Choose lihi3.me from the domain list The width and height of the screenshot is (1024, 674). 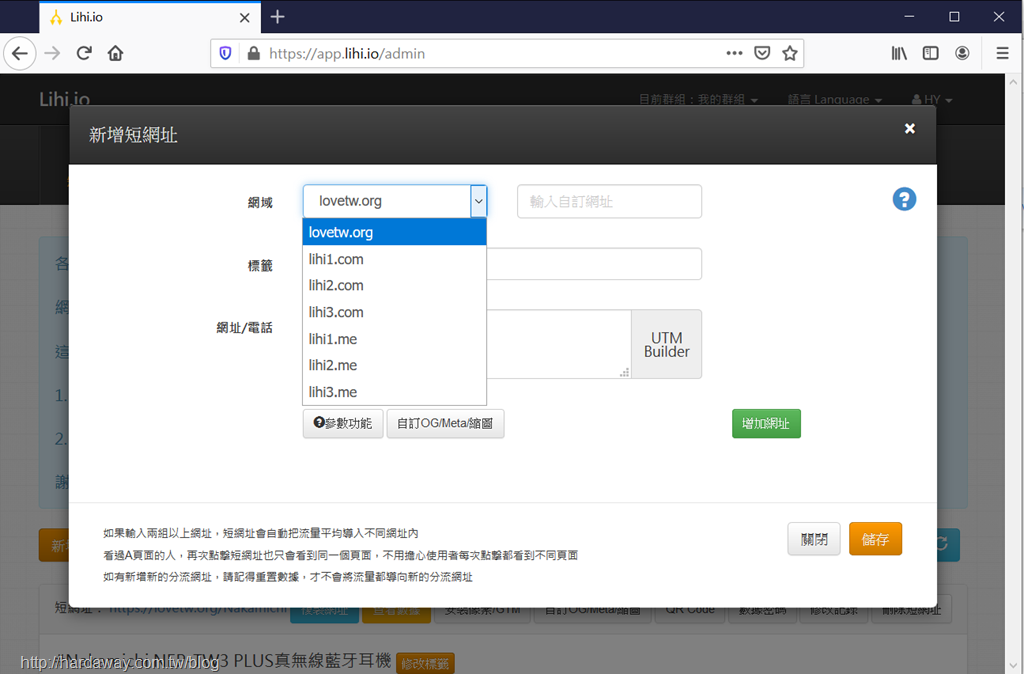[394, 392]
